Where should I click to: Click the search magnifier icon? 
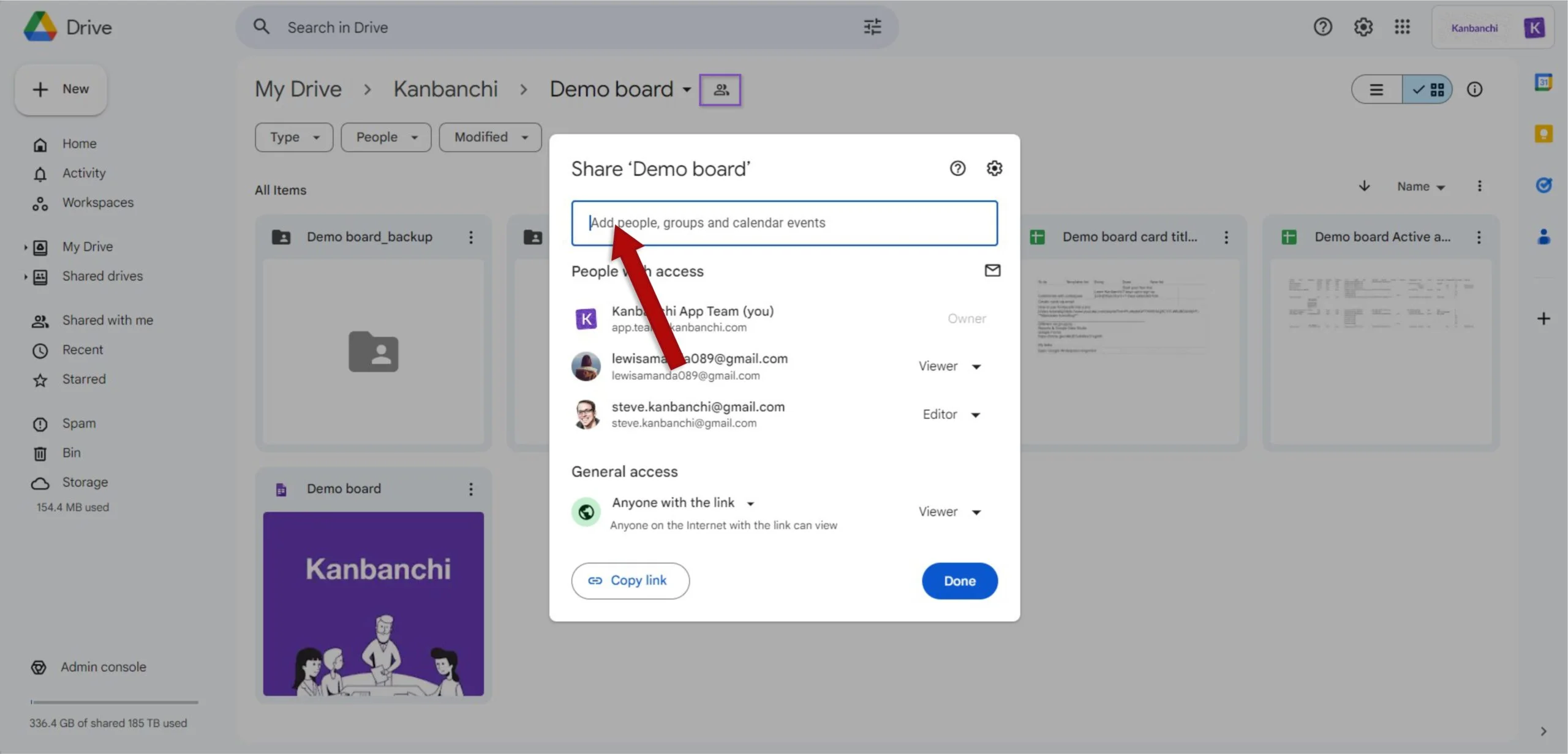(262, 27)
